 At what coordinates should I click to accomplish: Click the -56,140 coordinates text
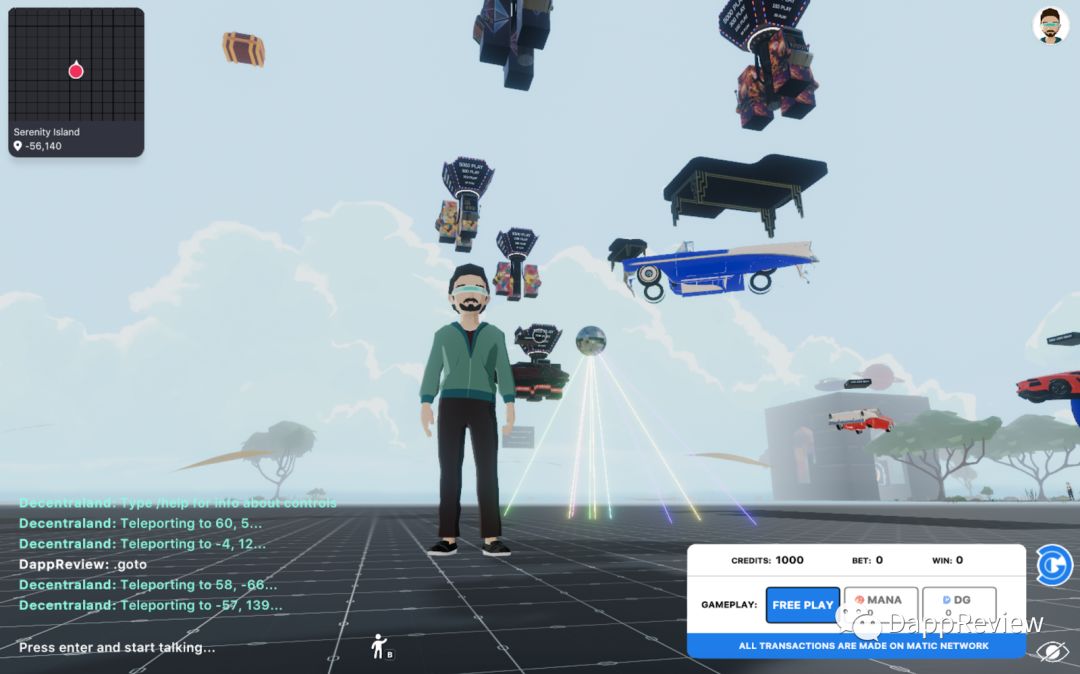click(43, 146)
